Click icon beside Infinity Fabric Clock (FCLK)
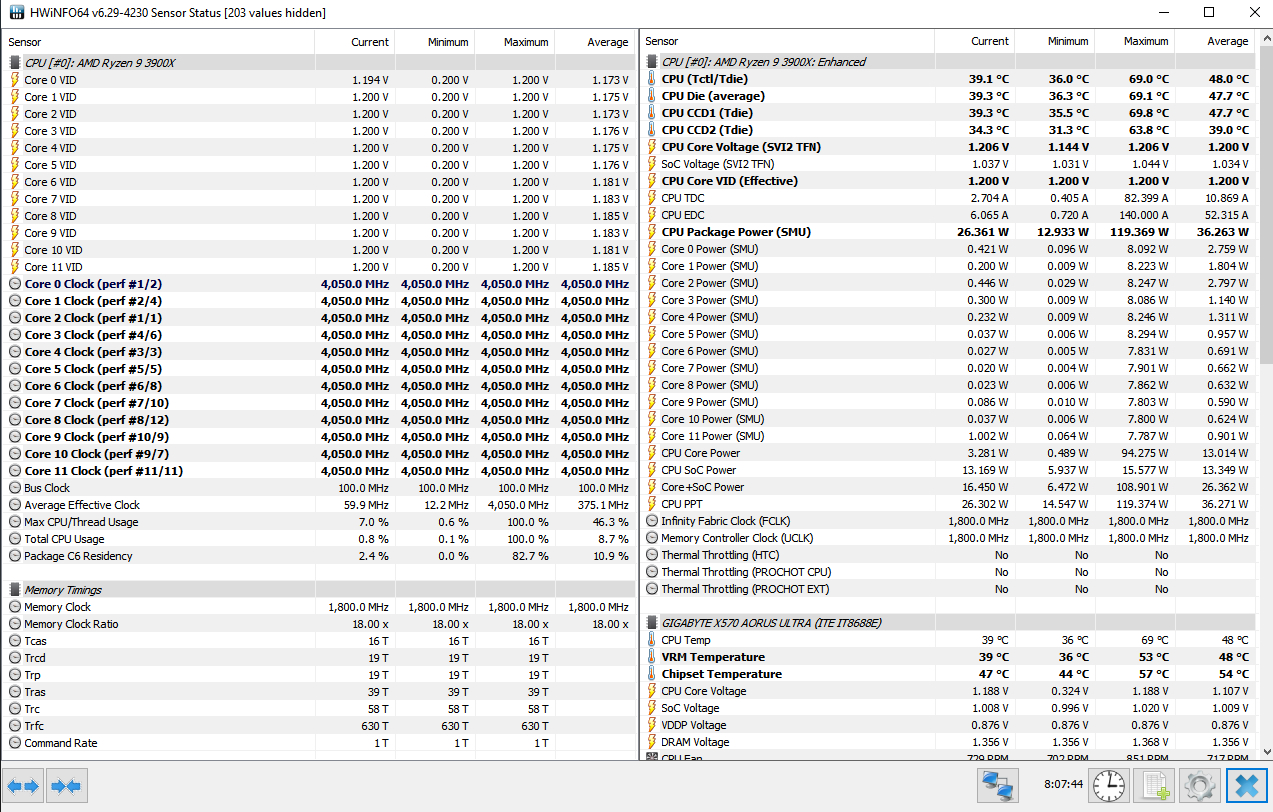1273x812 pixels. point(652,521)
